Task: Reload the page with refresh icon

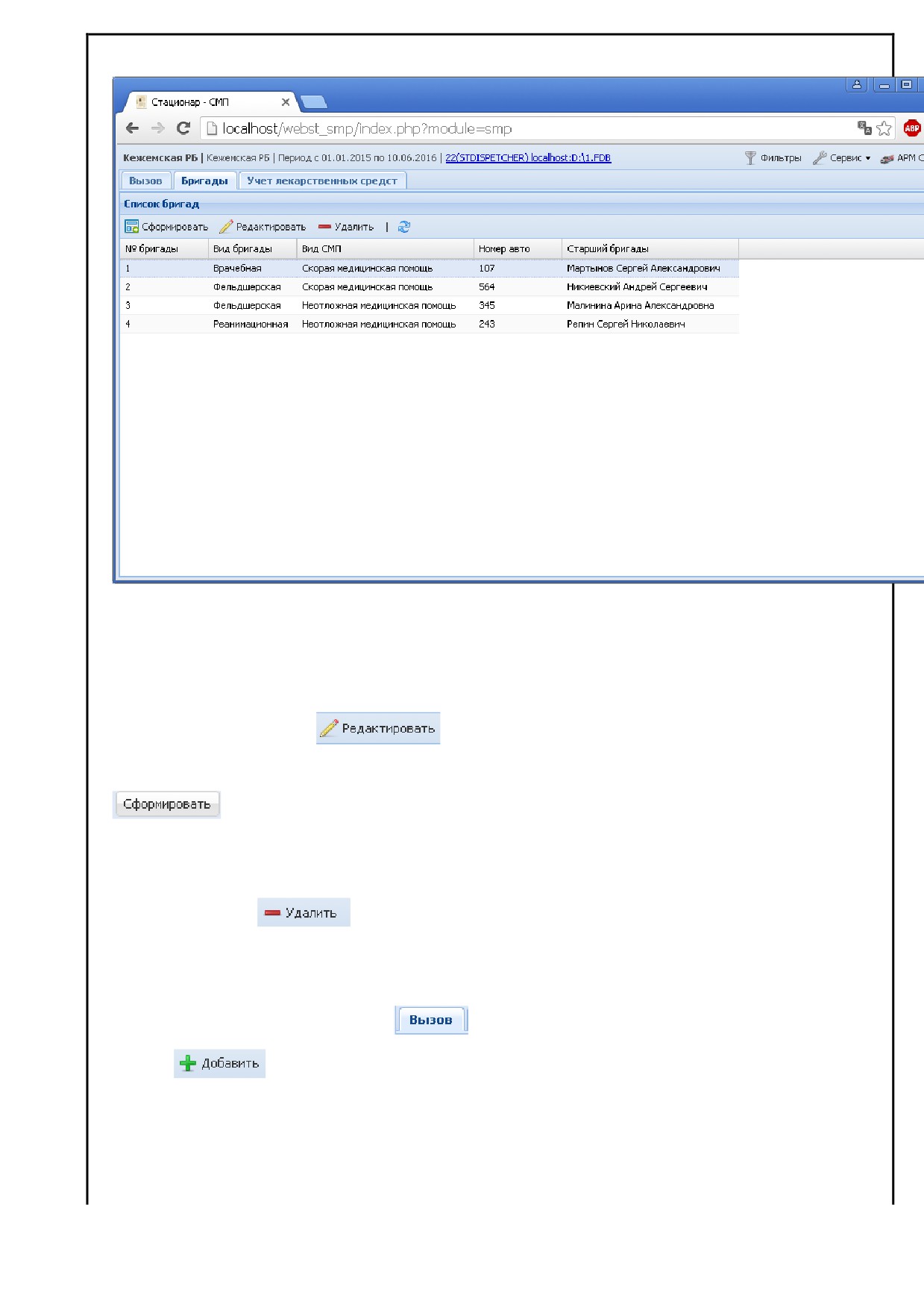Action: point(183,128)
